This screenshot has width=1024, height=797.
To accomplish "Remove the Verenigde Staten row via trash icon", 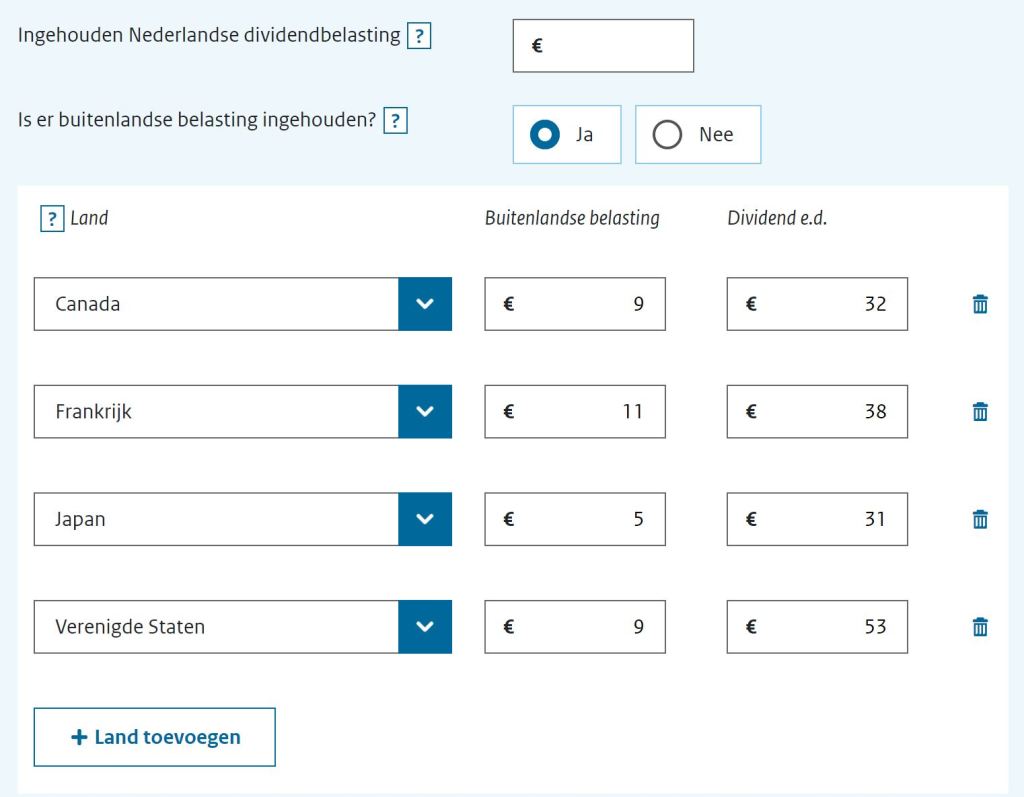I will click(x=980, y=627).
